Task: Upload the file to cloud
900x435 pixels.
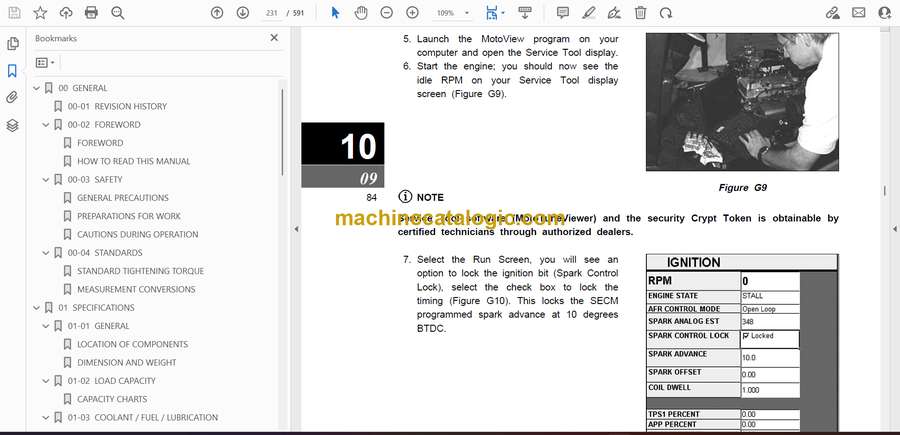Action: [66, 13]
